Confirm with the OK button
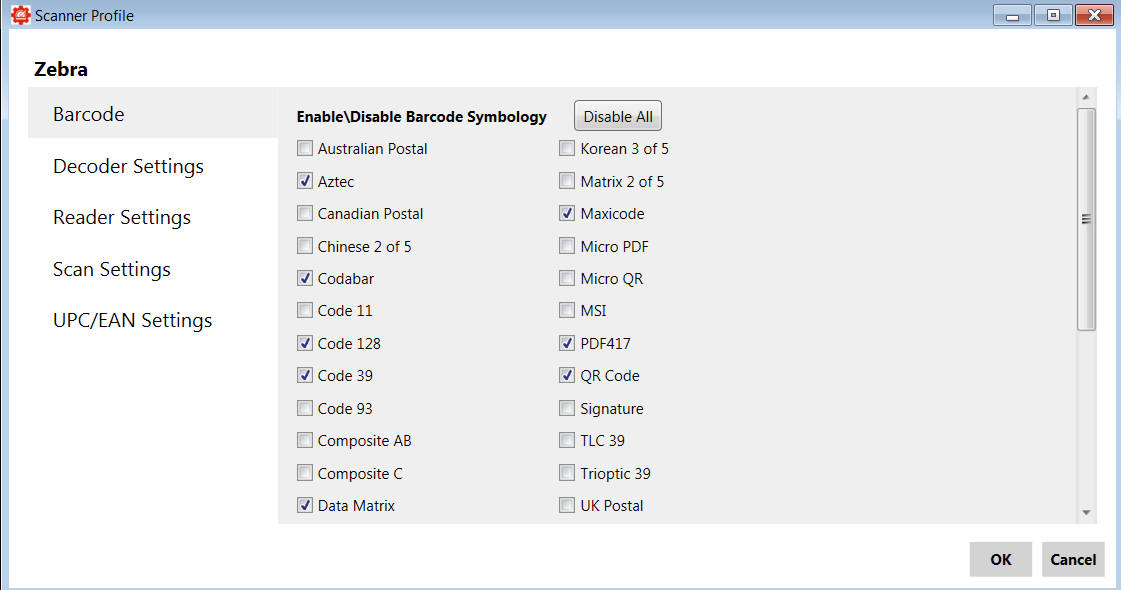Image resolution: width=1121 pixels, height=590 pixels. 1000,560
